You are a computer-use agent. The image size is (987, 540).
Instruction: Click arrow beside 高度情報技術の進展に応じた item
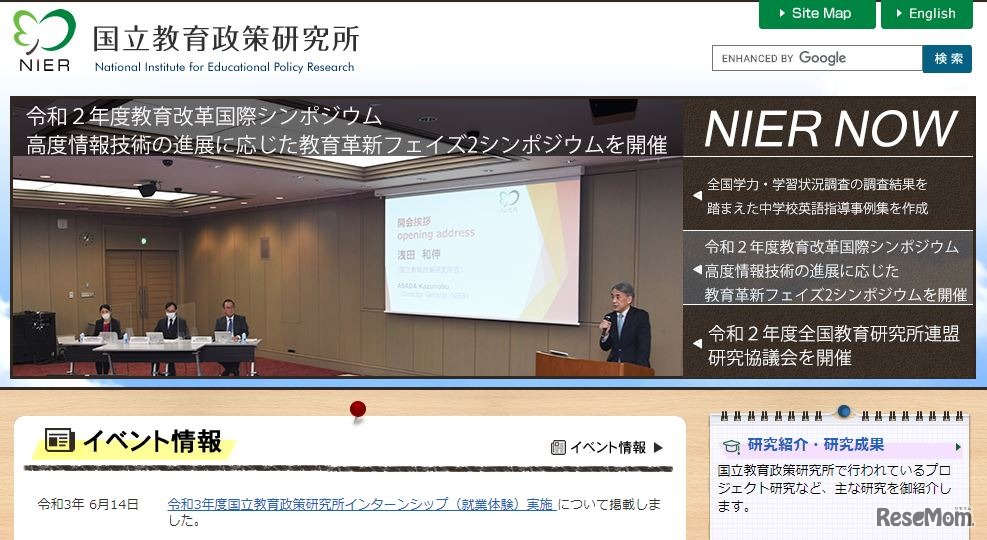(697, 269)
